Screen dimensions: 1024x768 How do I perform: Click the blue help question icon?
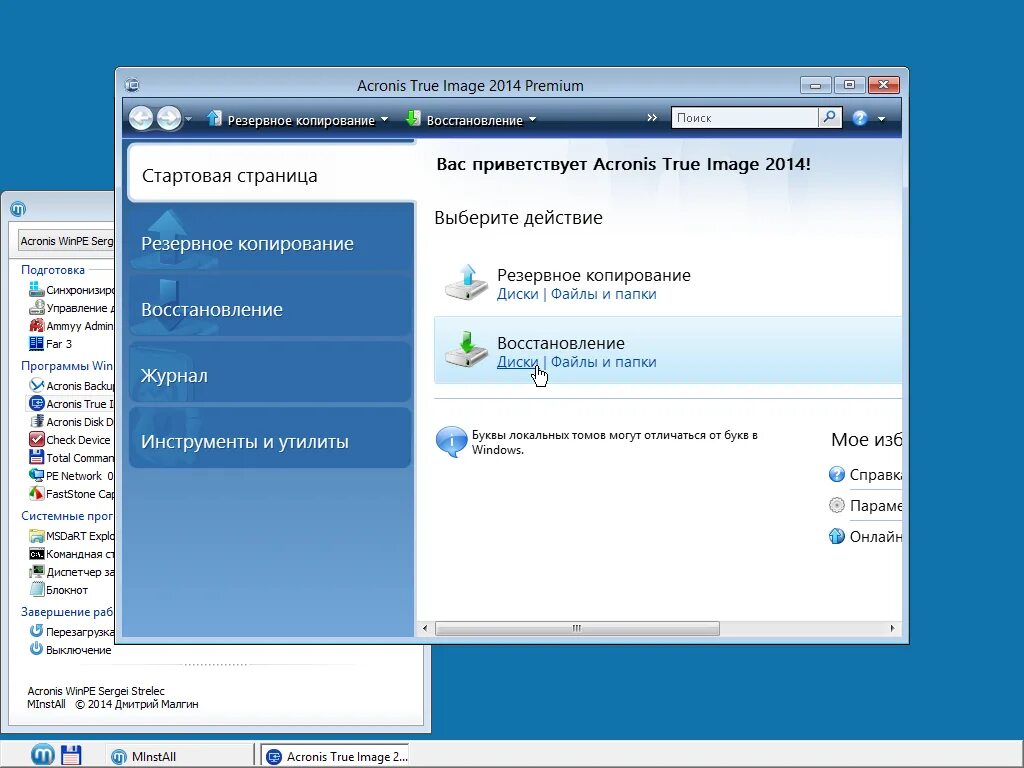(860, 118)
